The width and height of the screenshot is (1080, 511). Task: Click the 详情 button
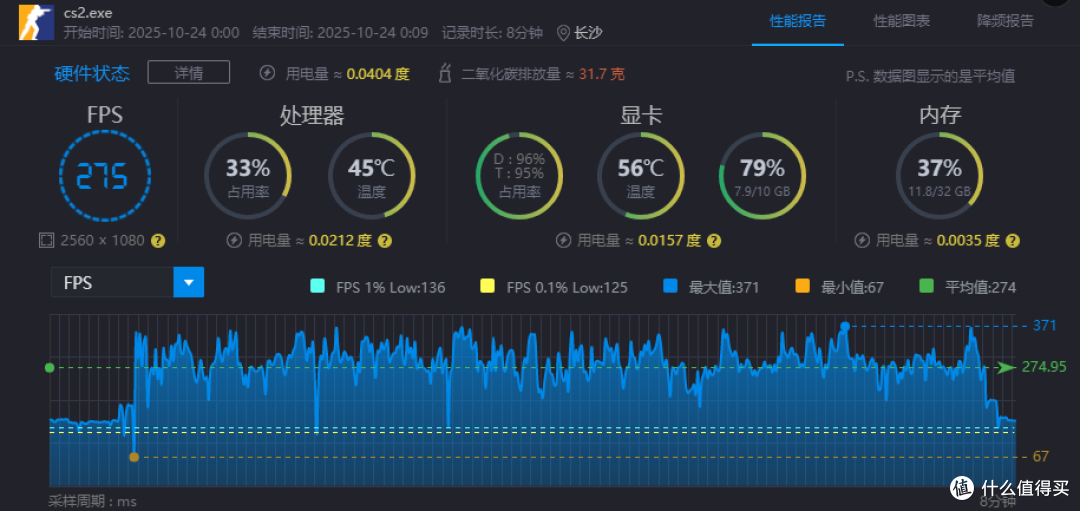click(189, 72)
